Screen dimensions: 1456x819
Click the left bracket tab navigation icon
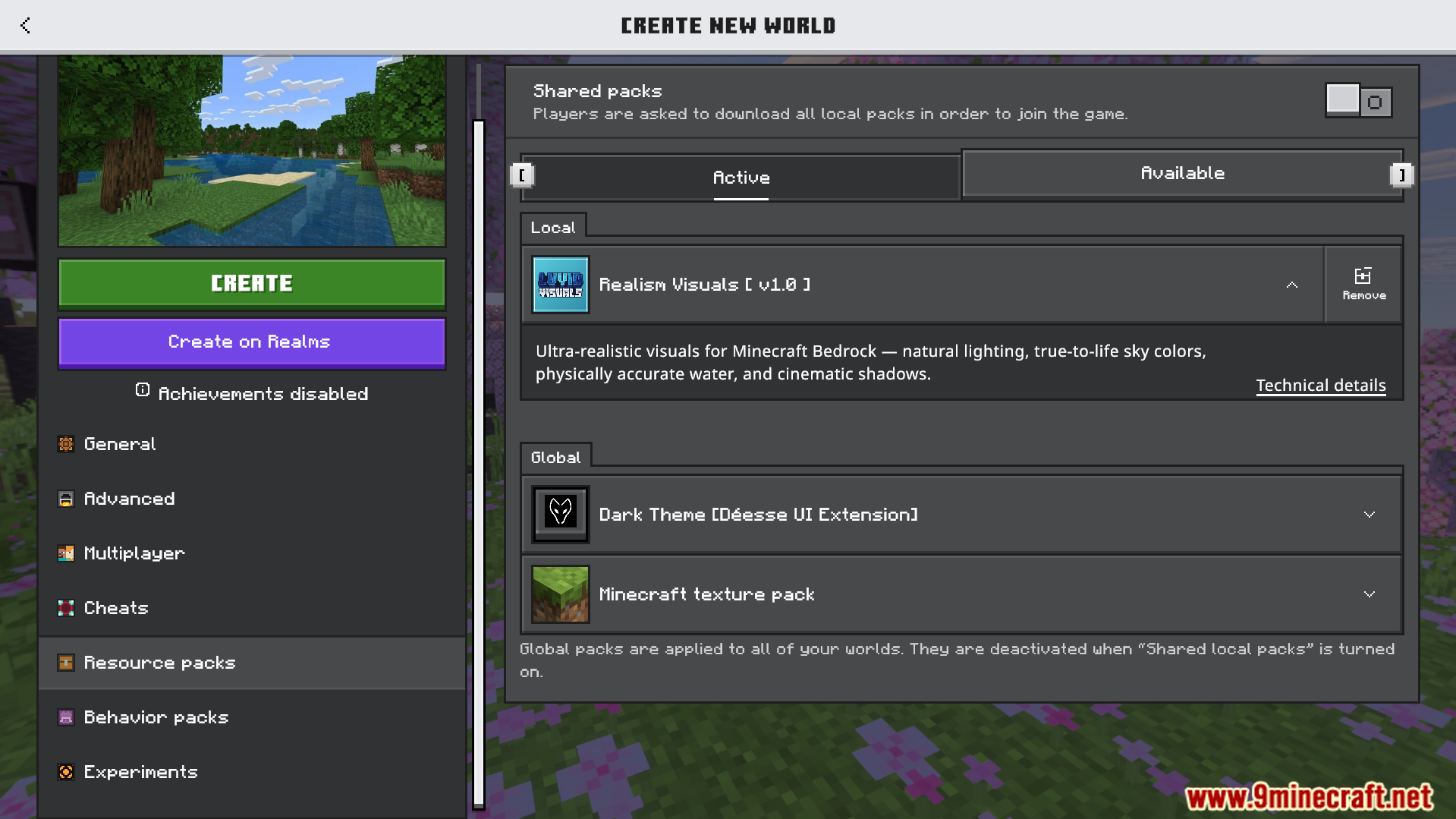point(522,175)
